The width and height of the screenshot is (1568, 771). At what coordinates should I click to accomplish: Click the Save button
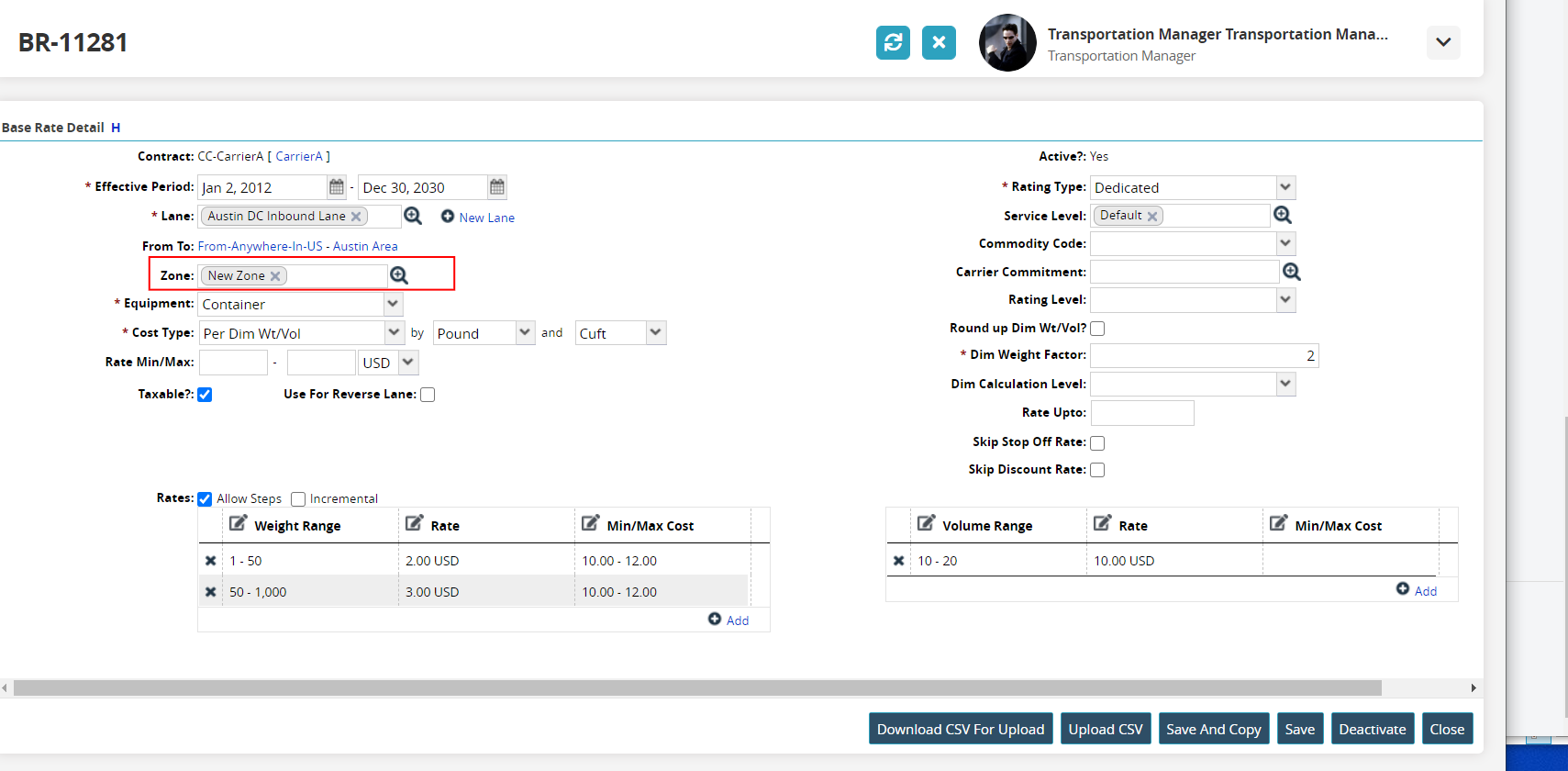coord(1300,729)
